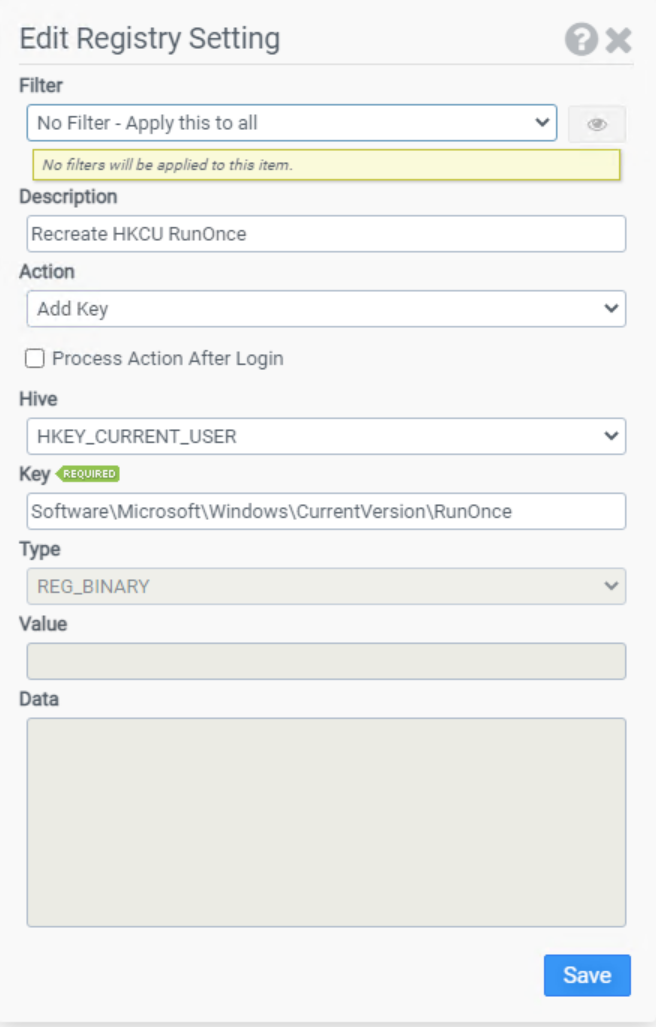Expand the Hive dropdown HKEY_CURRENT_USER
This screenshot has width=656, height=1027.
326,436
